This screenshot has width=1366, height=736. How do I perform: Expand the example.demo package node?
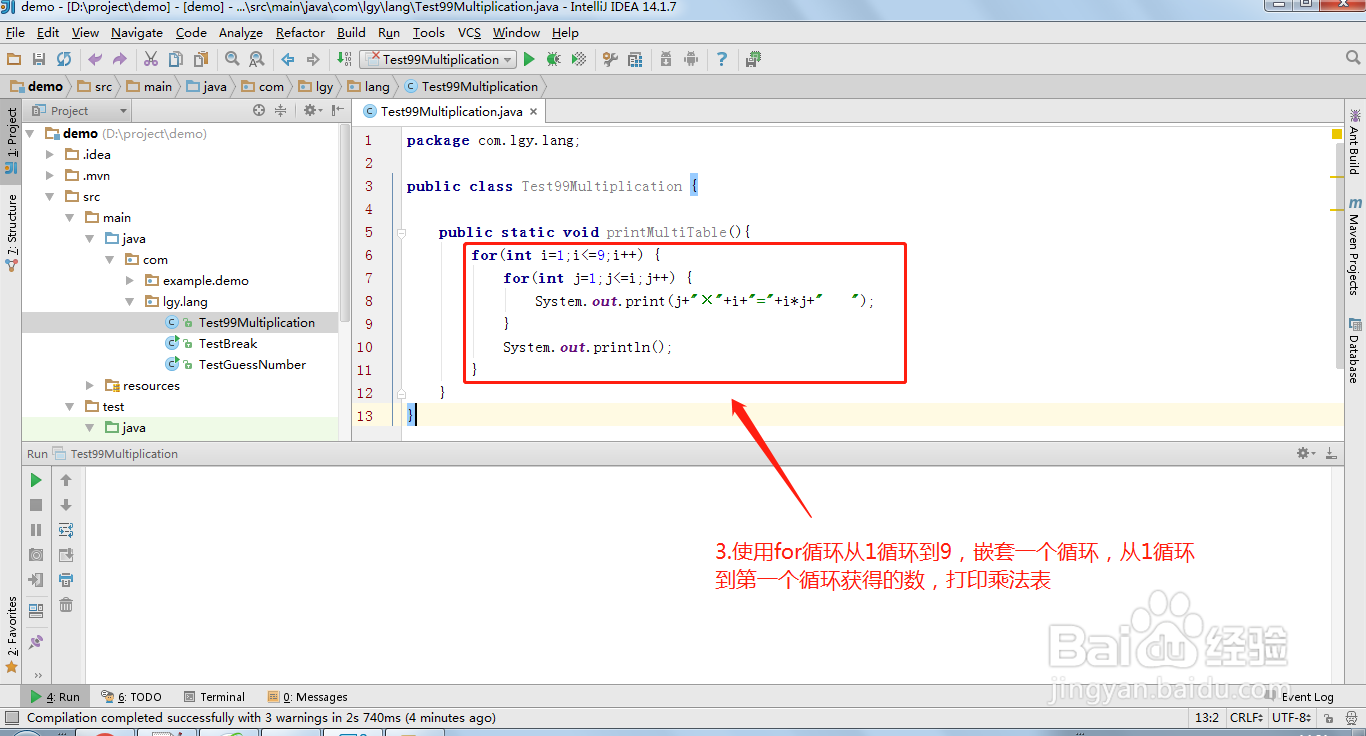(130, 280)
